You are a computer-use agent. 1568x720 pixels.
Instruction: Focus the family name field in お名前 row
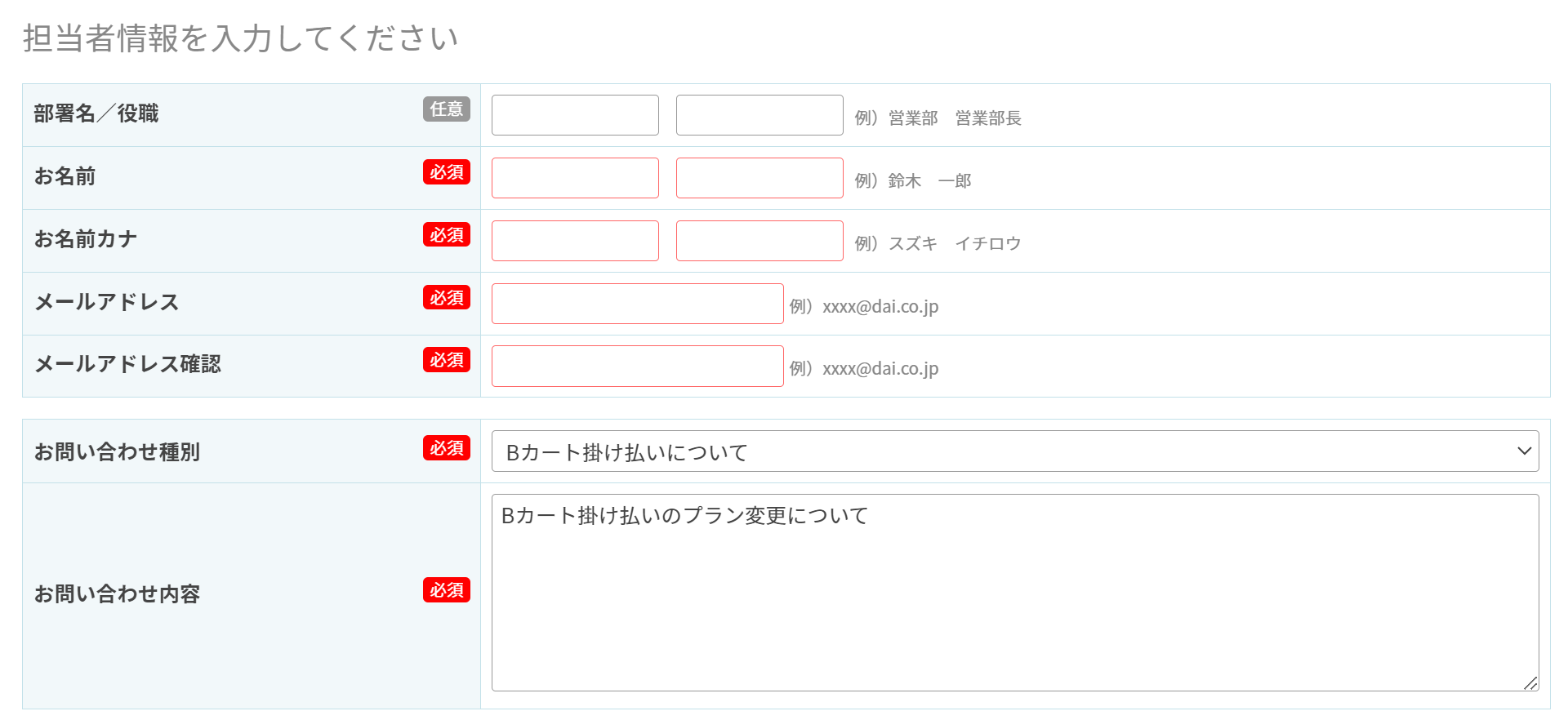coord(575,178)
